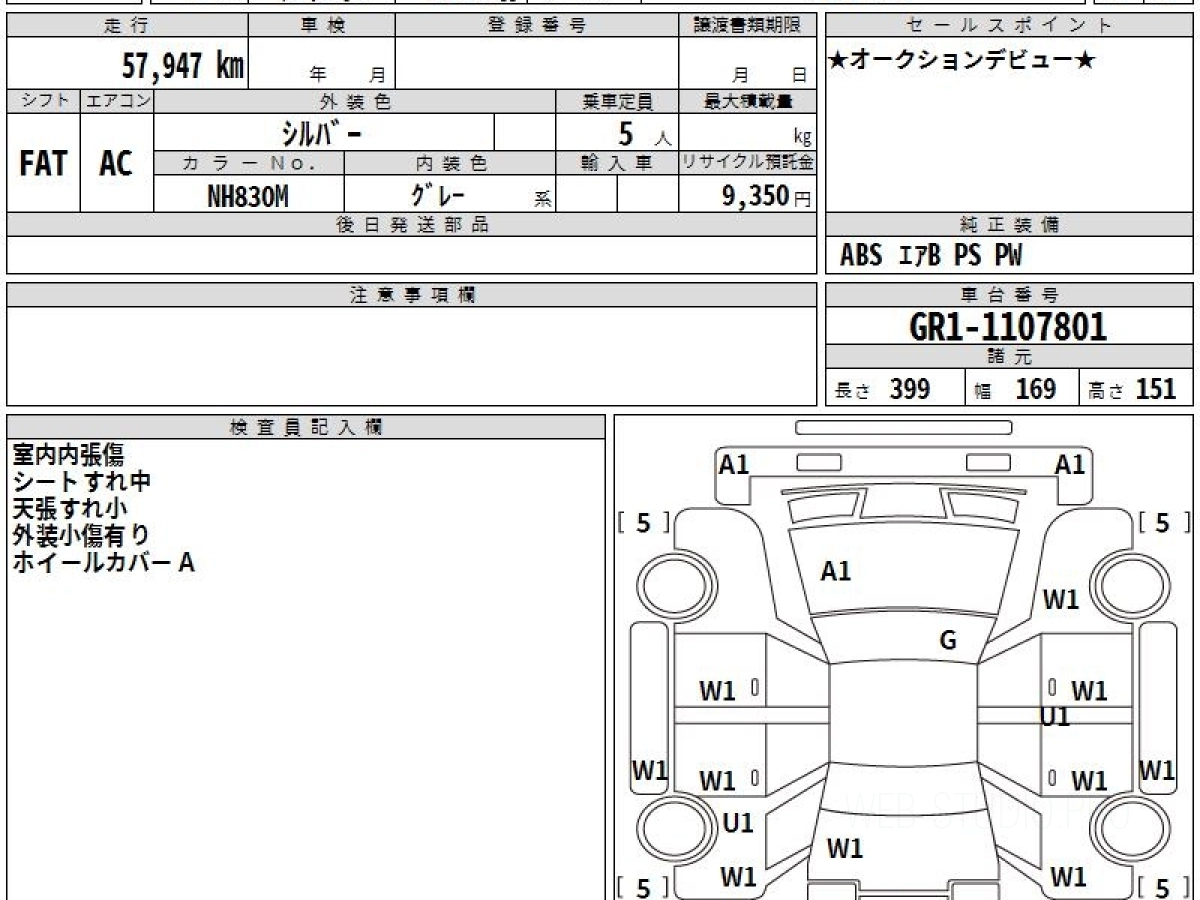
Task: Click the A1 mark on the hood
Action: tap(835, 572)
